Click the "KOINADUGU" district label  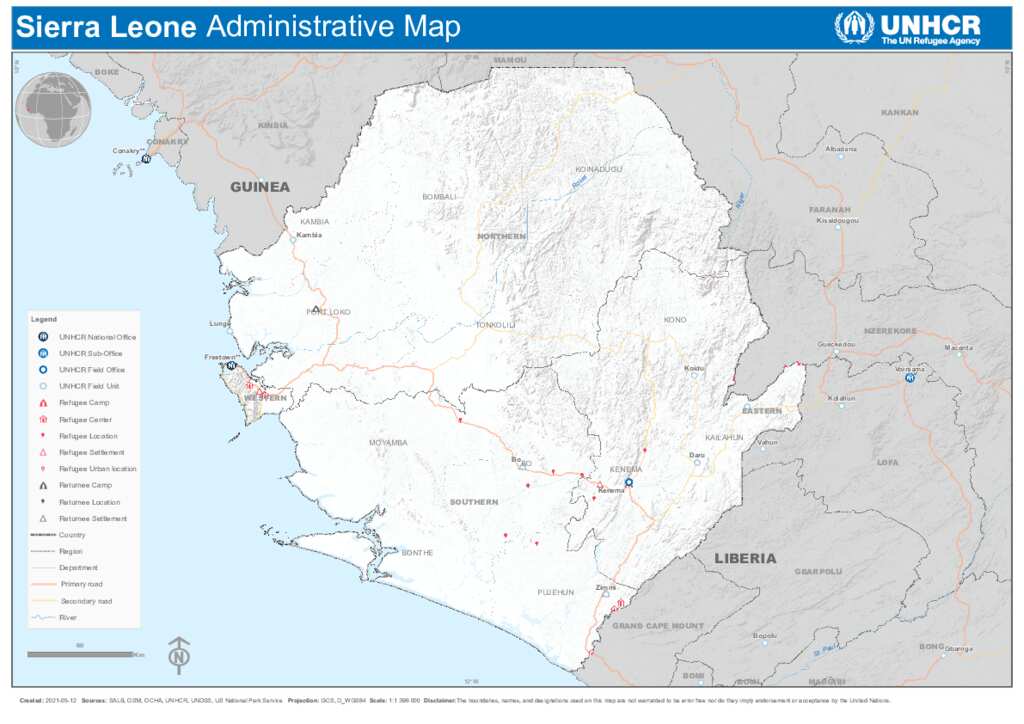(599, 170)
